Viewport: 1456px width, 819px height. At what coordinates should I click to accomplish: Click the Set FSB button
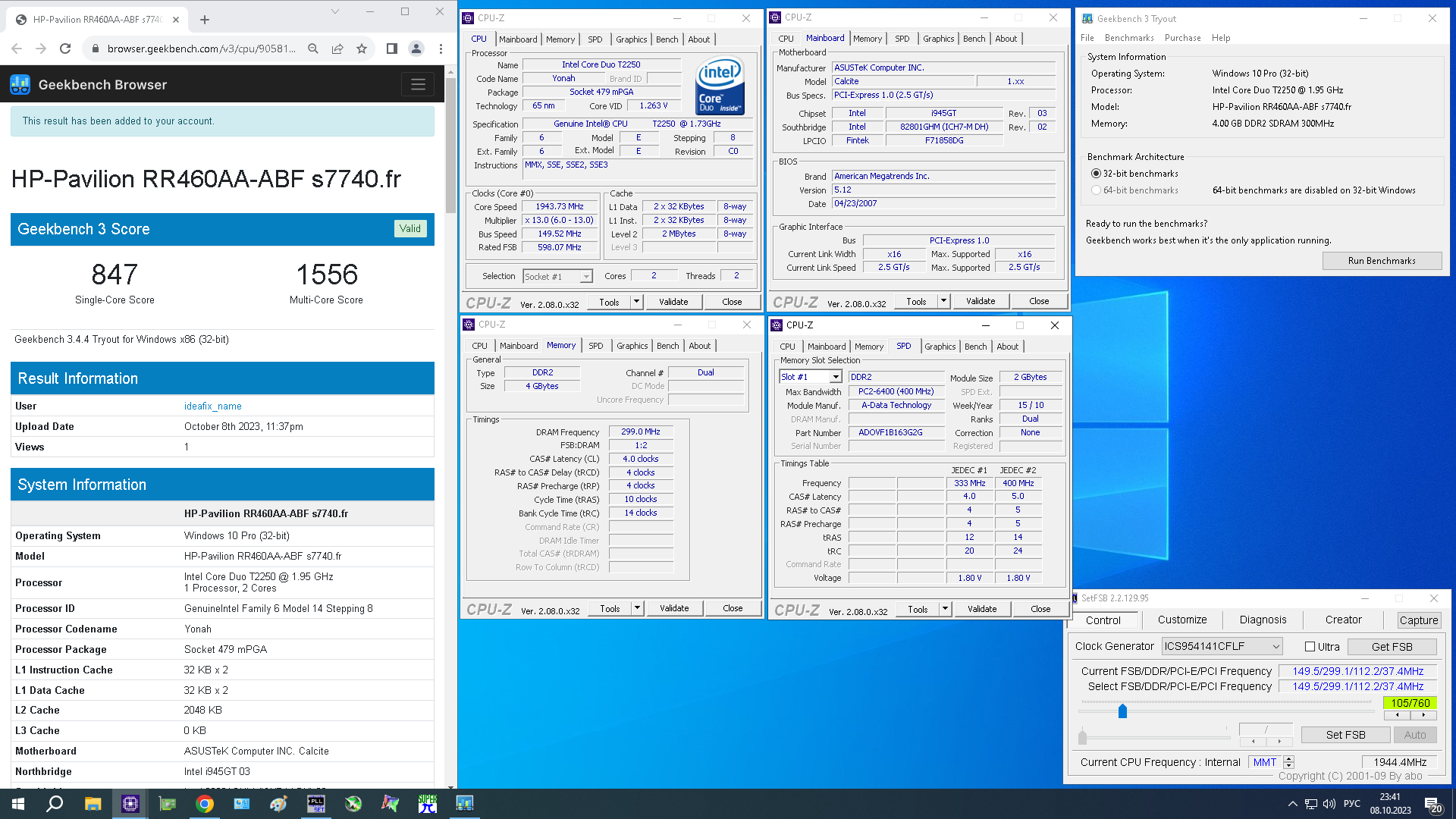coord(1345,735)
